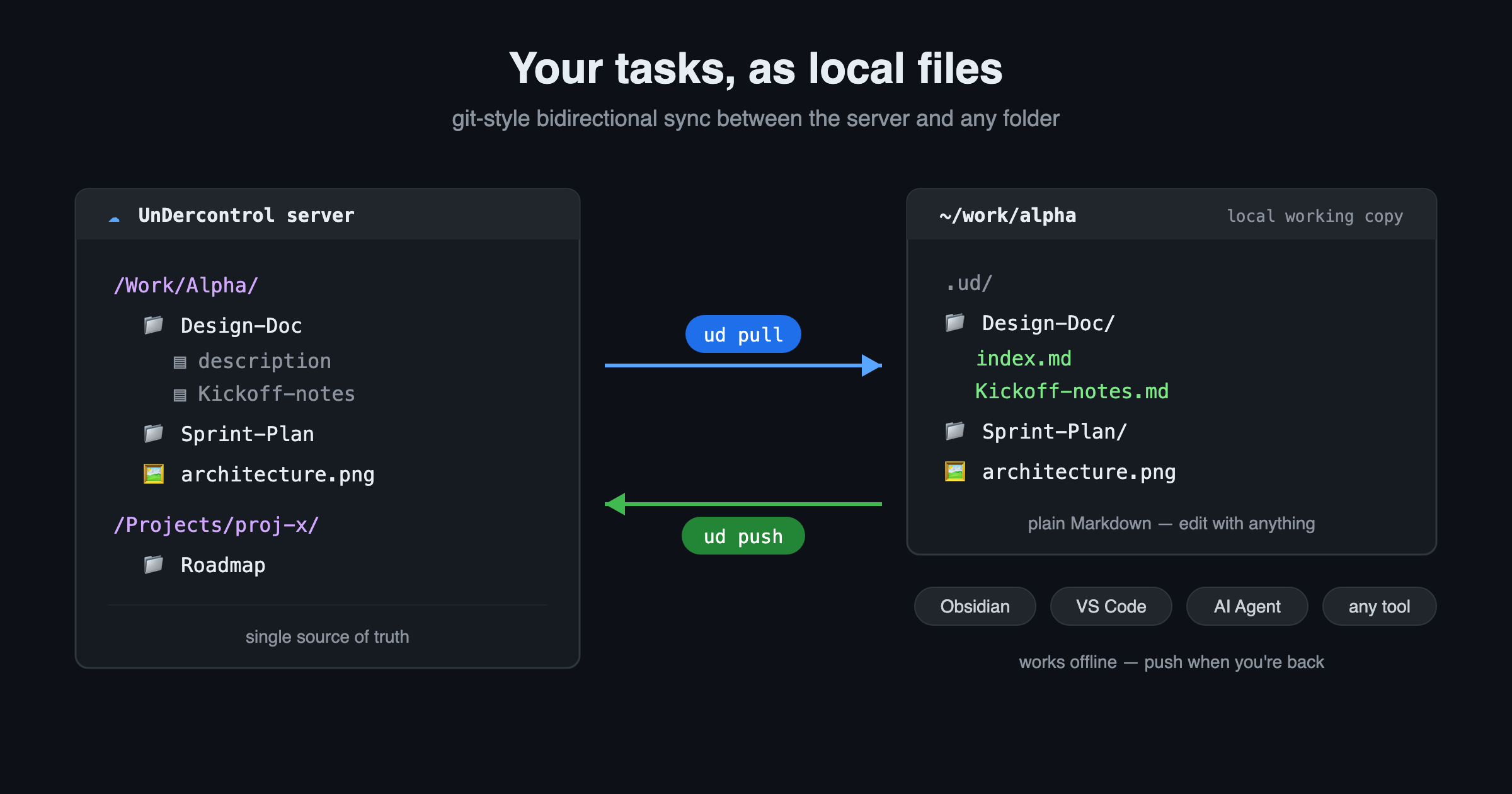Click the 'Your tasks, as local files' heading
The width and height of the screenshot is (1512, 794).
[756, 68]
